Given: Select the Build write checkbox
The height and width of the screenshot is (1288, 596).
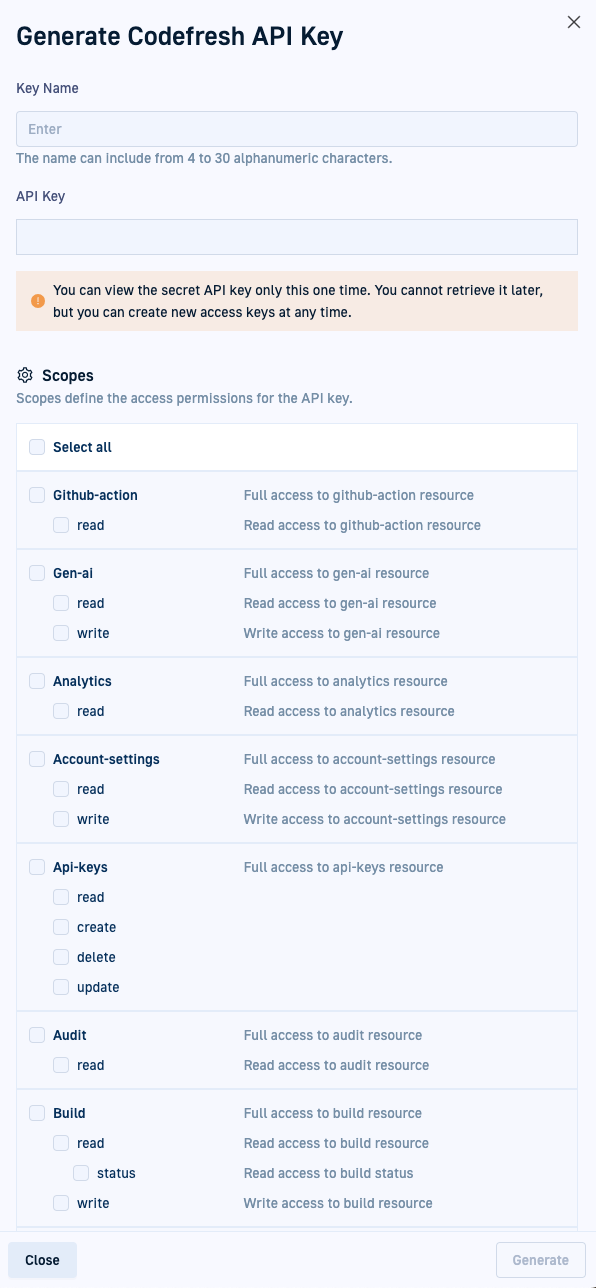Looking at the screenshot, I should click(x=61, y=1203).
